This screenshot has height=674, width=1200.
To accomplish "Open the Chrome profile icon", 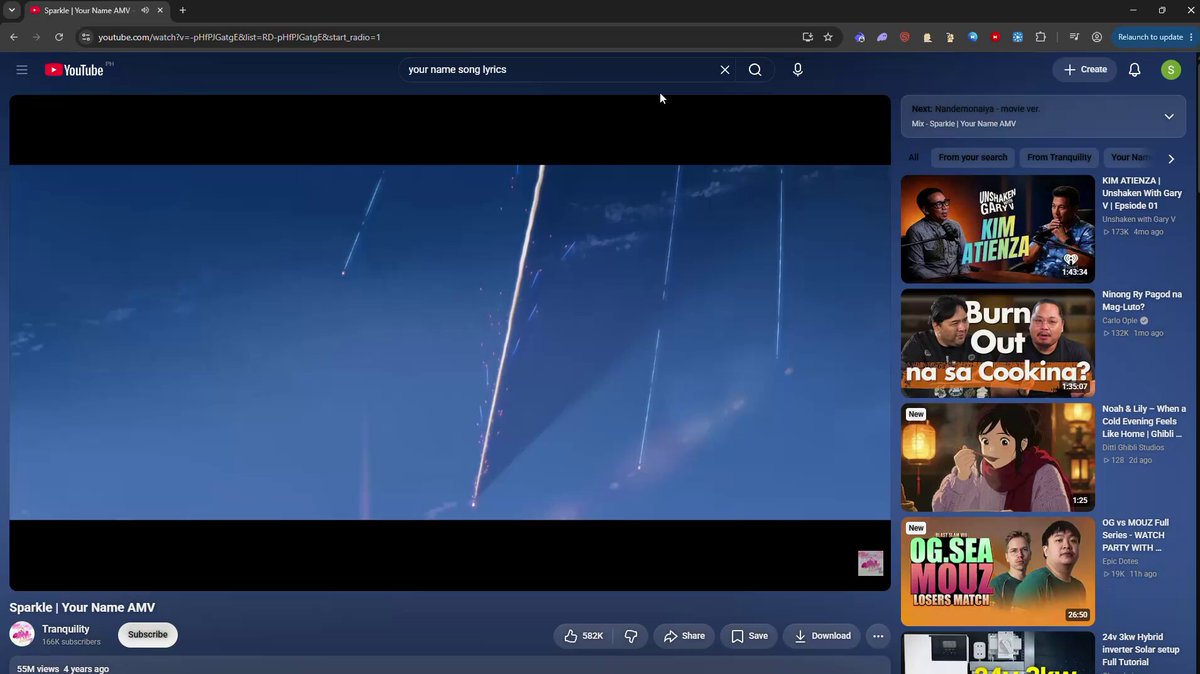I will click(1097, 37).
